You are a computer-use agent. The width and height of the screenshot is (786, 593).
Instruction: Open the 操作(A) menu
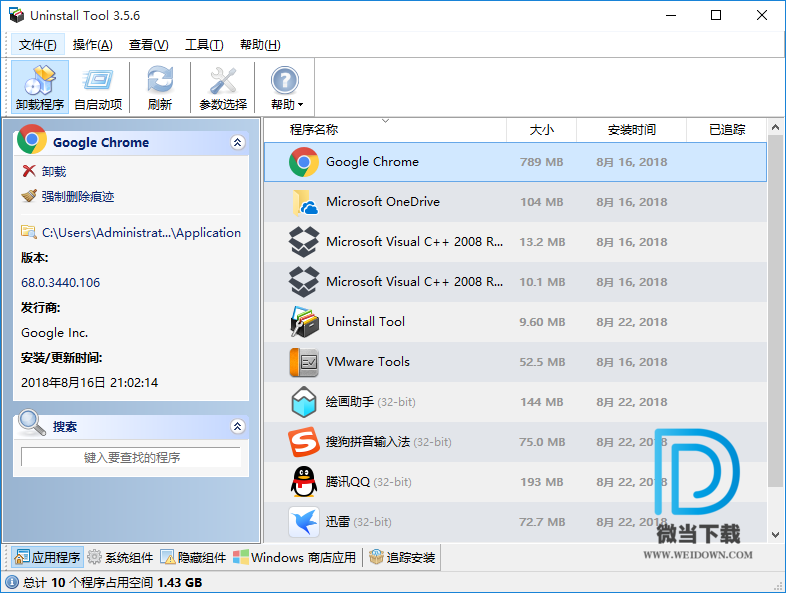click(x=92, y=45)
